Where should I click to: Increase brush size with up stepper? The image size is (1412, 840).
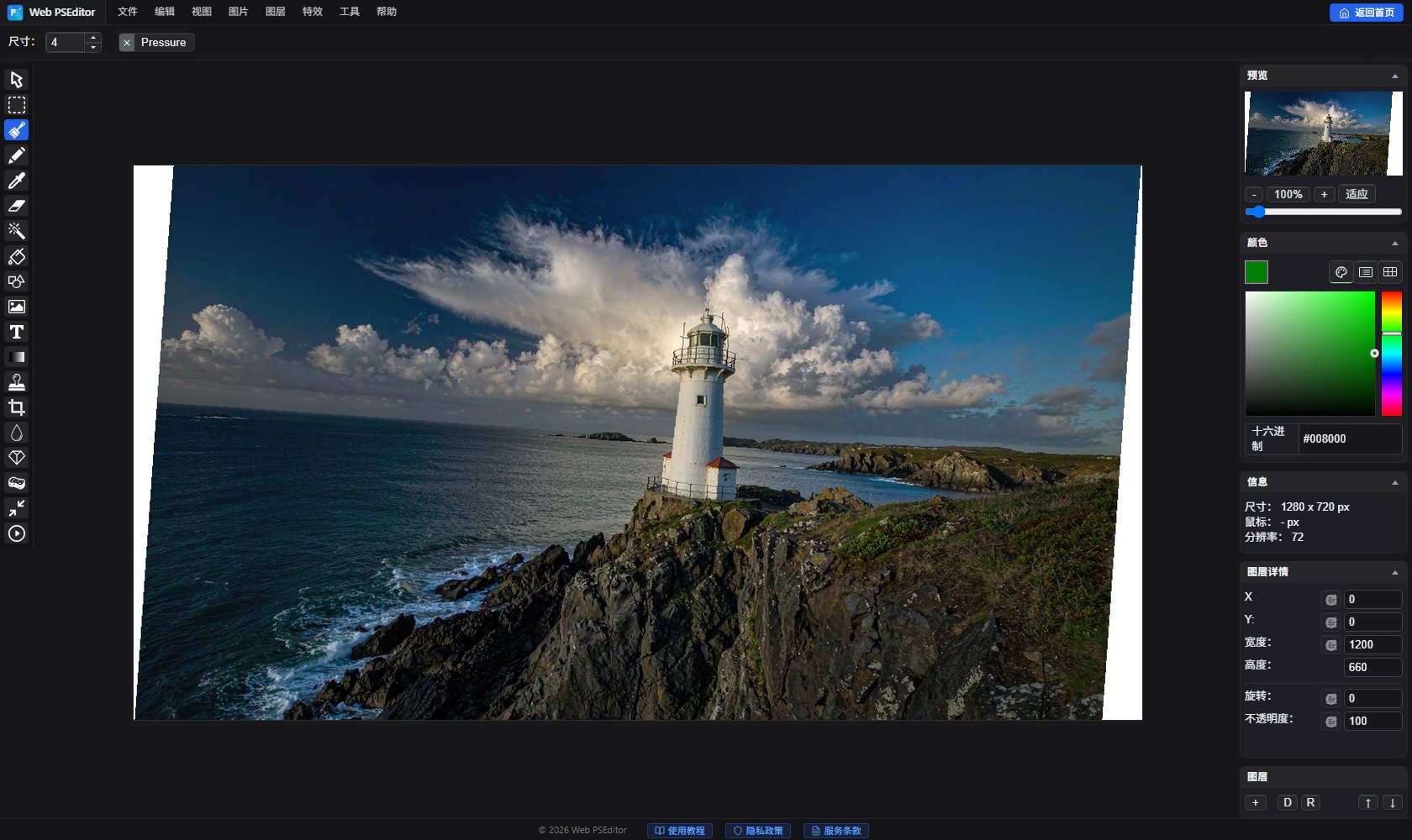pos(93,38)
